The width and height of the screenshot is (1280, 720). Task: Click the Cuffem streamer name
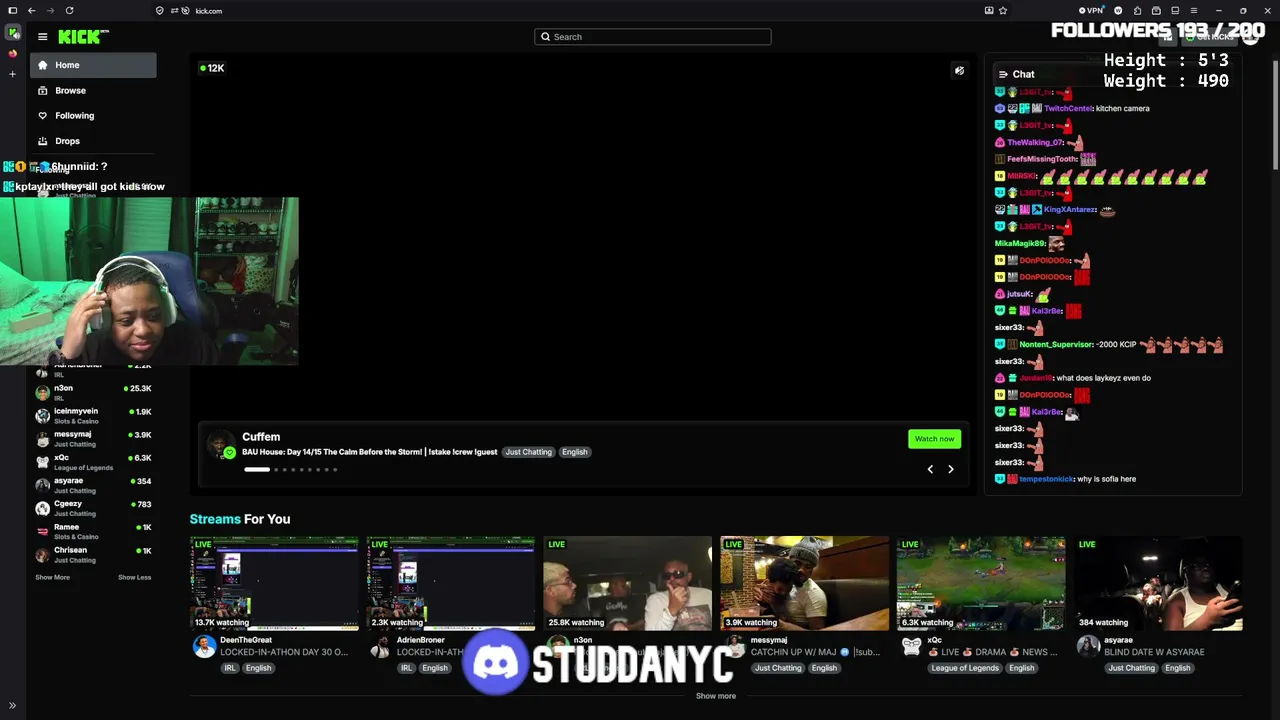(261, 437)
